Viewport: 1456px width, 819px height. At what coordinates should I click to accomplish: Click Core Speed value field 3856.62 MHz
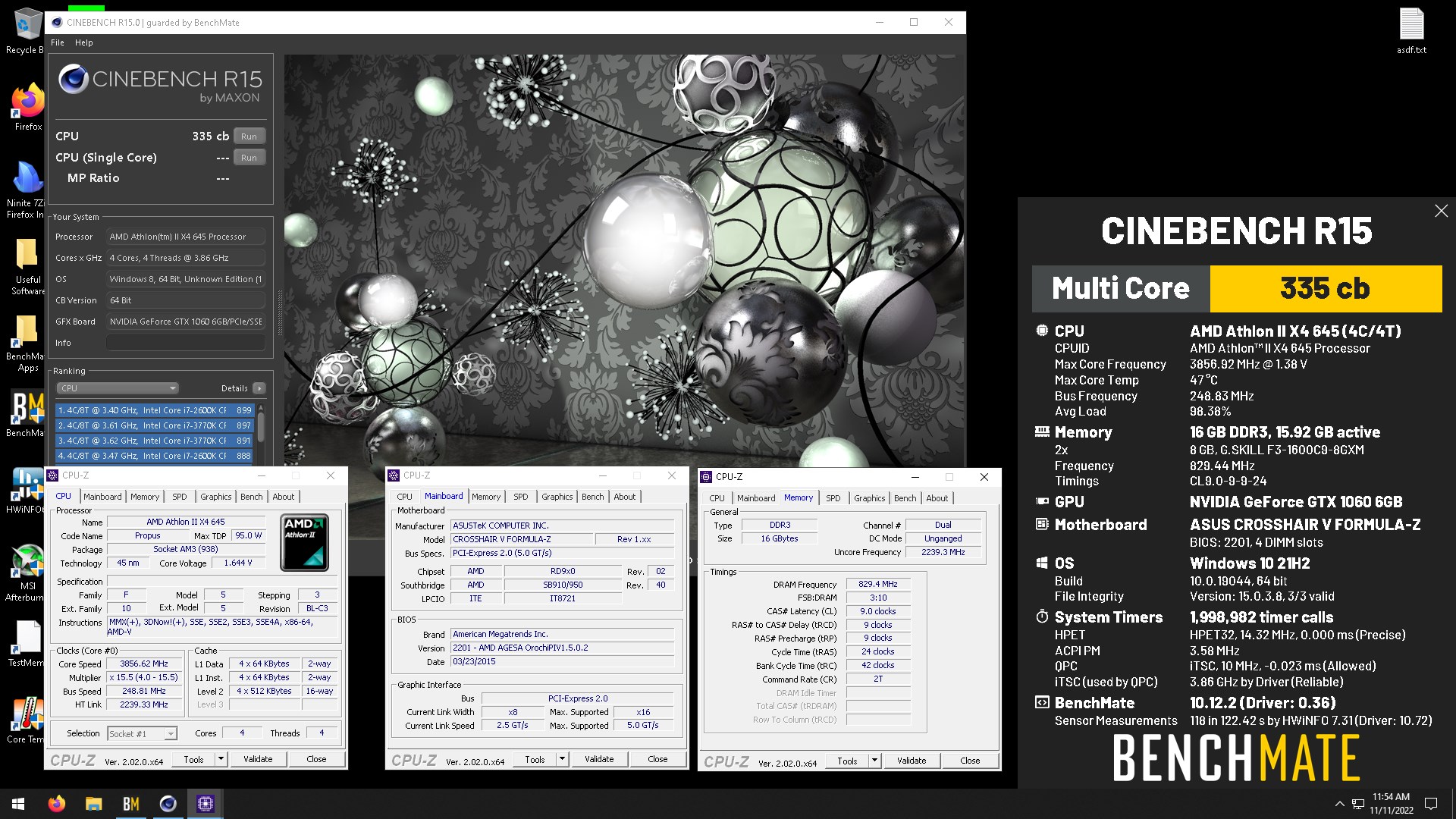point(144,664)
